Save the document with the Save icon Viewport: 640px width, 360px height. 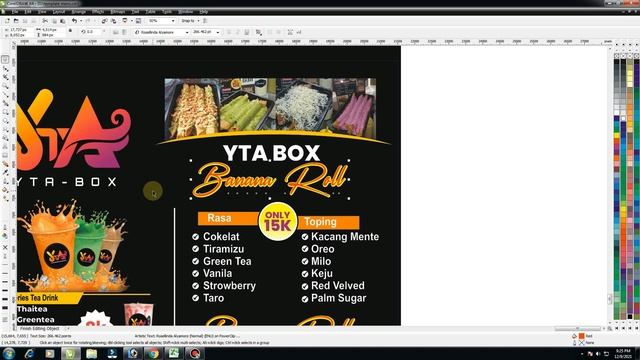[x=25, y=20]
